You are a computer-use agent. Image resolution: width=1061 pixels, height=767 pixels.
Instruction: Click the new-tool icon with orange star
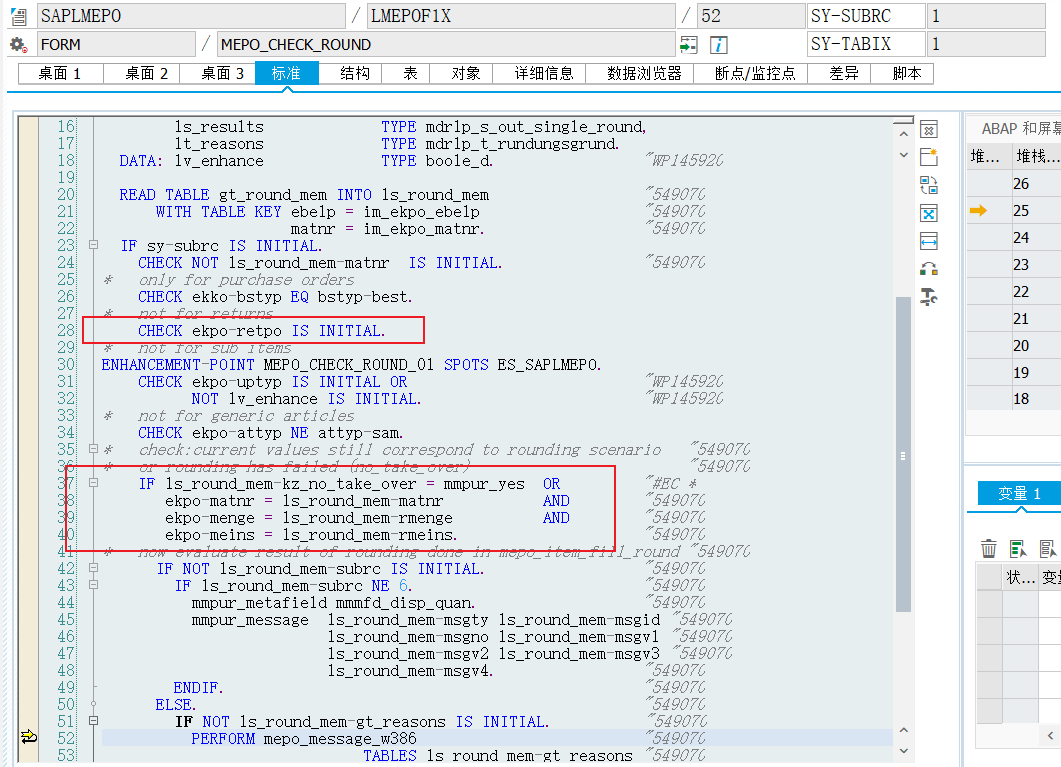(929, 157)
